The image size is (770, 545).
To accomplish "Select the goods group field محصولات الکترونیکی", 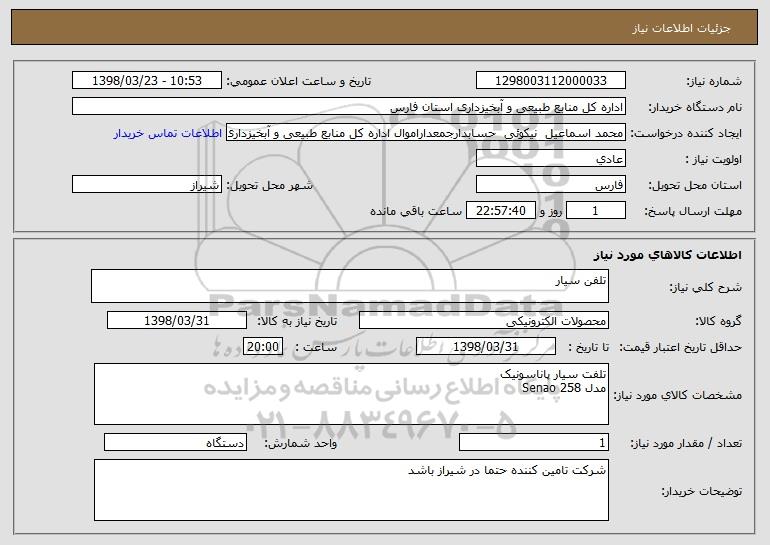I will (x=484, y=321).
